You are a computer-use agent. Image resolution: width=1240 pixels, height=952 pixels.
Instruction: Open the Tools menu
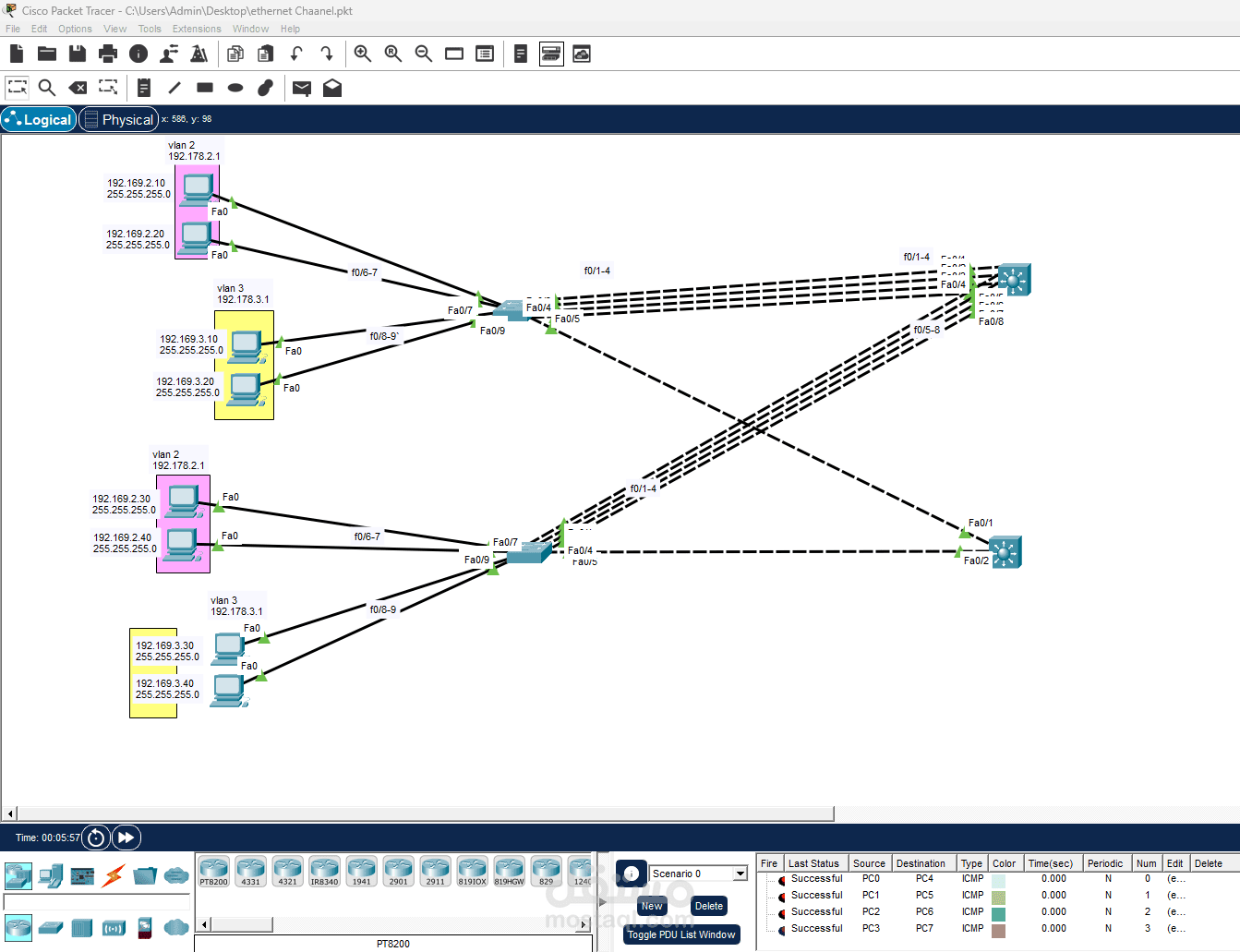click(150, 29)
